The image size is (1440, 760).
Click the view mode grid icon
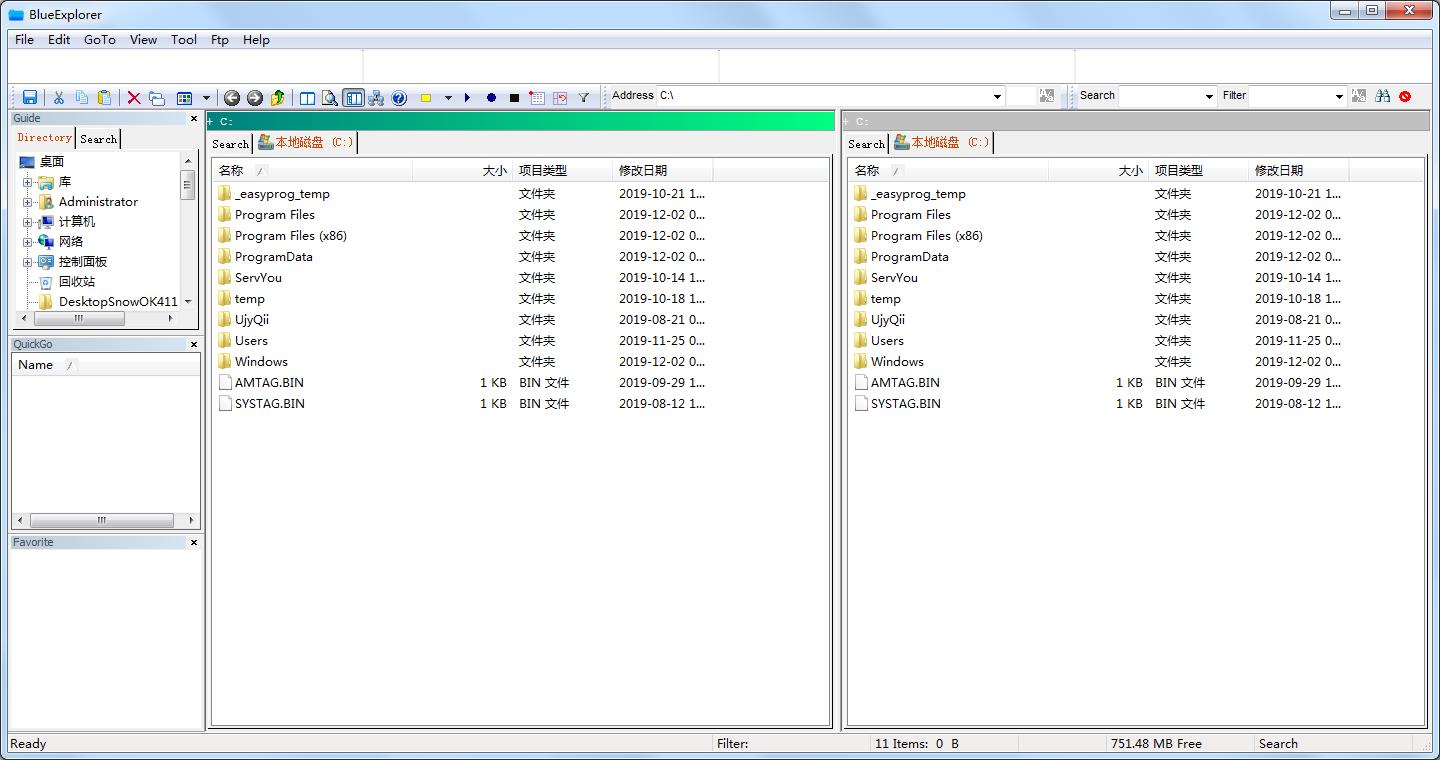click(x=184, y=97)
